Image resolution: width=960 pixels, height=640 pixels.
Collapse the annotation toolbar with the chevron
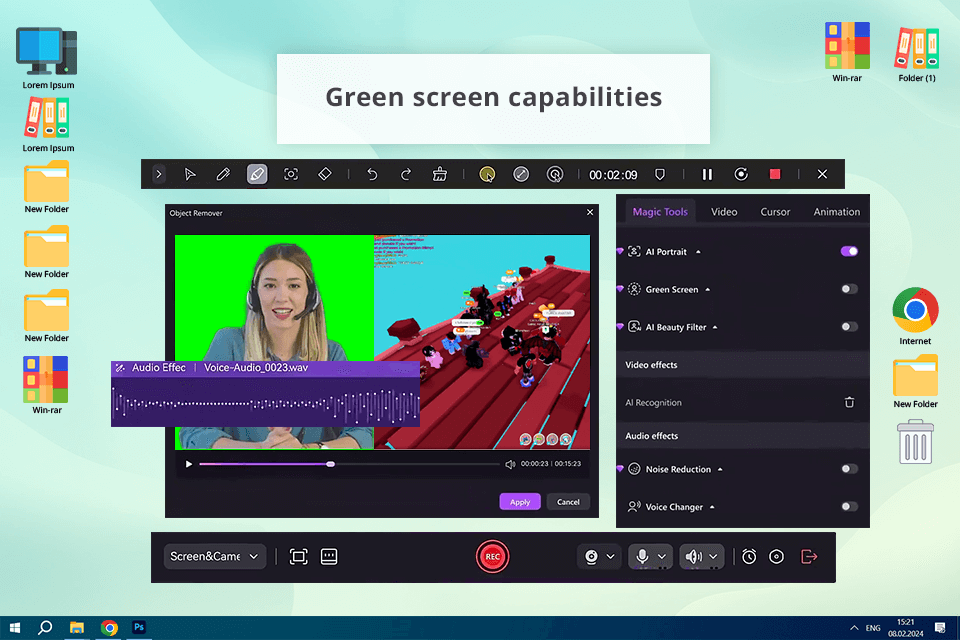click(x=159, y=175)
